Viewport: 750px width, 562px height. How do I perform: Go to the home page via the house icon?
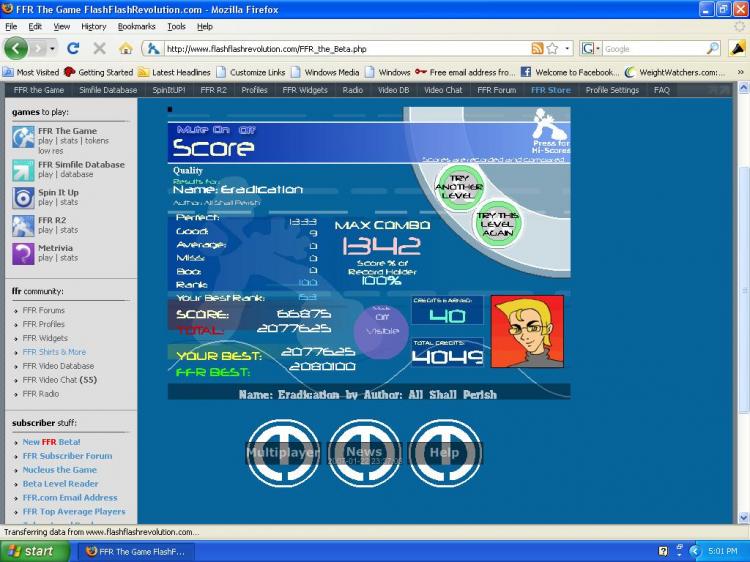[x=126, y=48]
